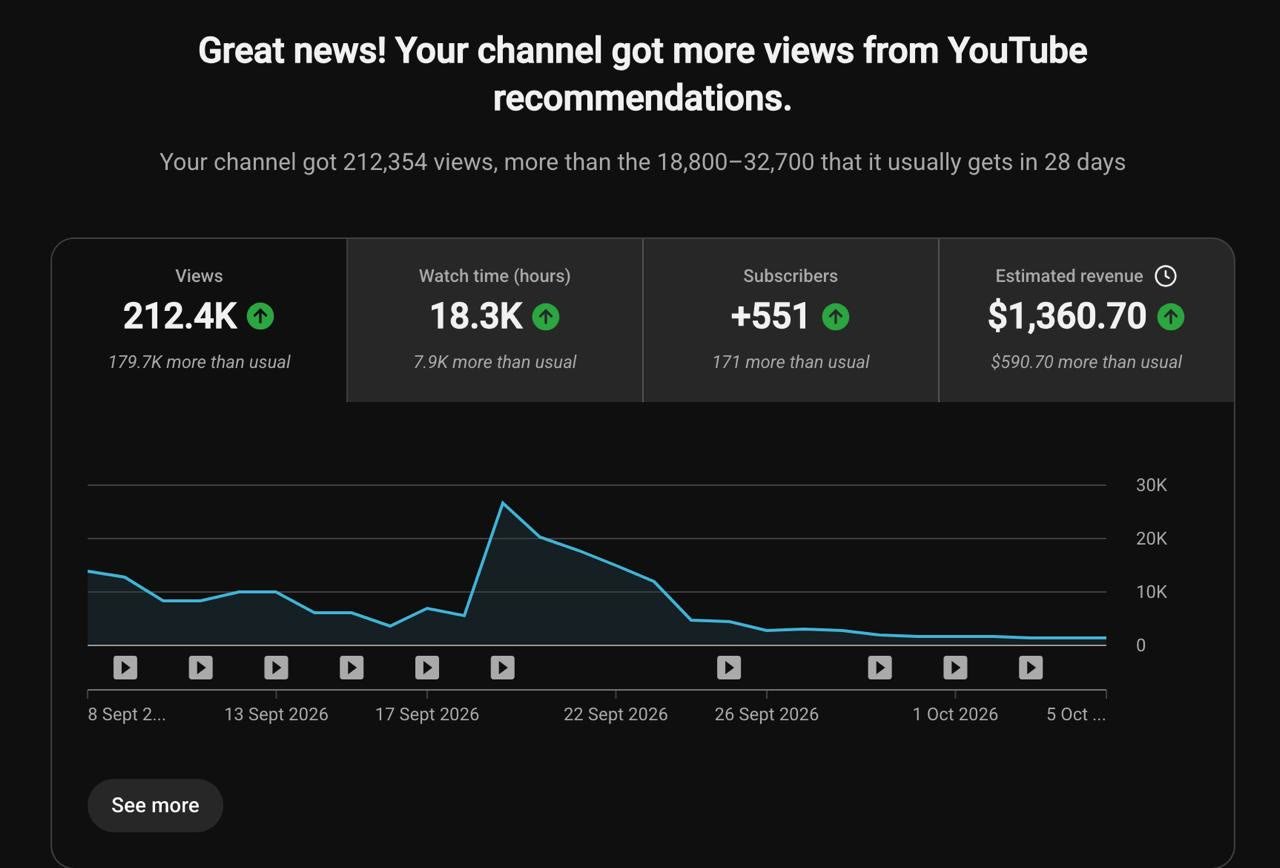Switch to the Estimated revenue tab
This screenshot has height=868, width=1280.
[1087, 320]
